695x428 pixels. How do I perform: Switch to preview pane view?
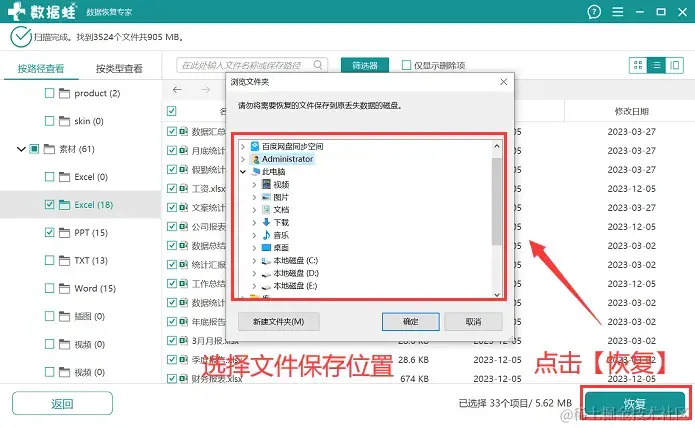click(x=675, y=66)
